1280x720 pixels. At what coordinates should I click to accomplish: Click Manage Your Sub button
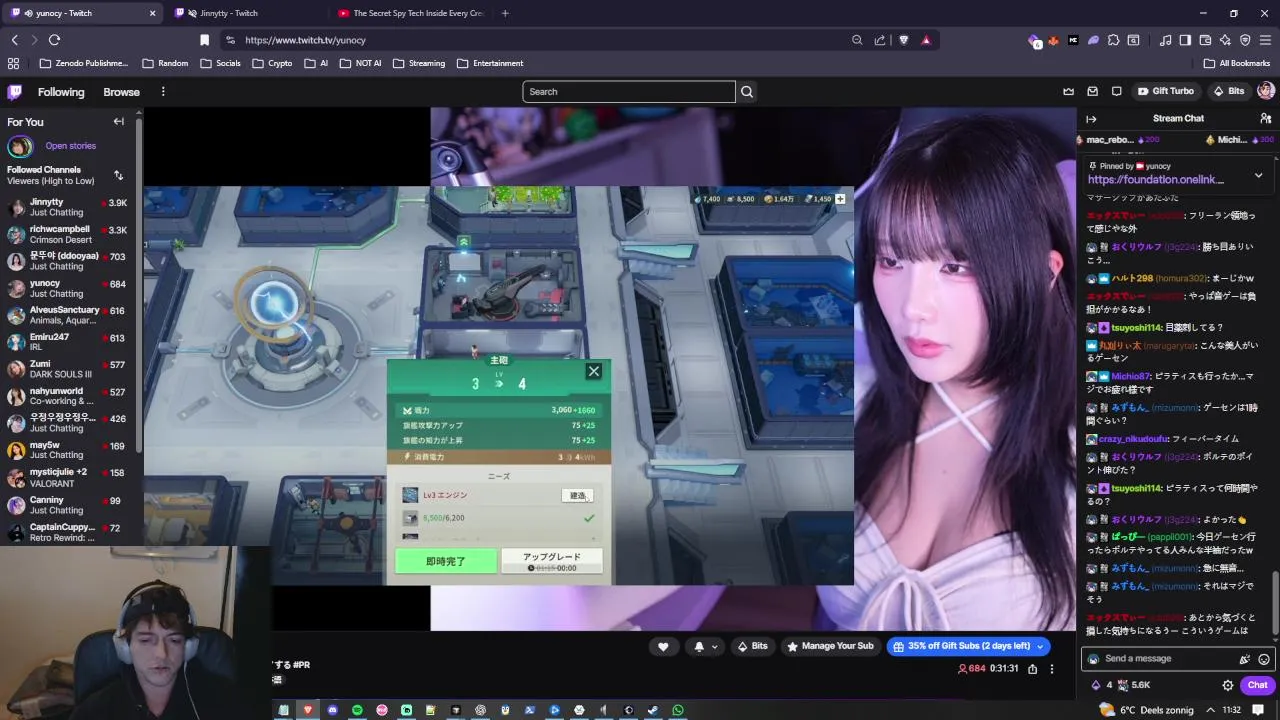click(830, 646)
